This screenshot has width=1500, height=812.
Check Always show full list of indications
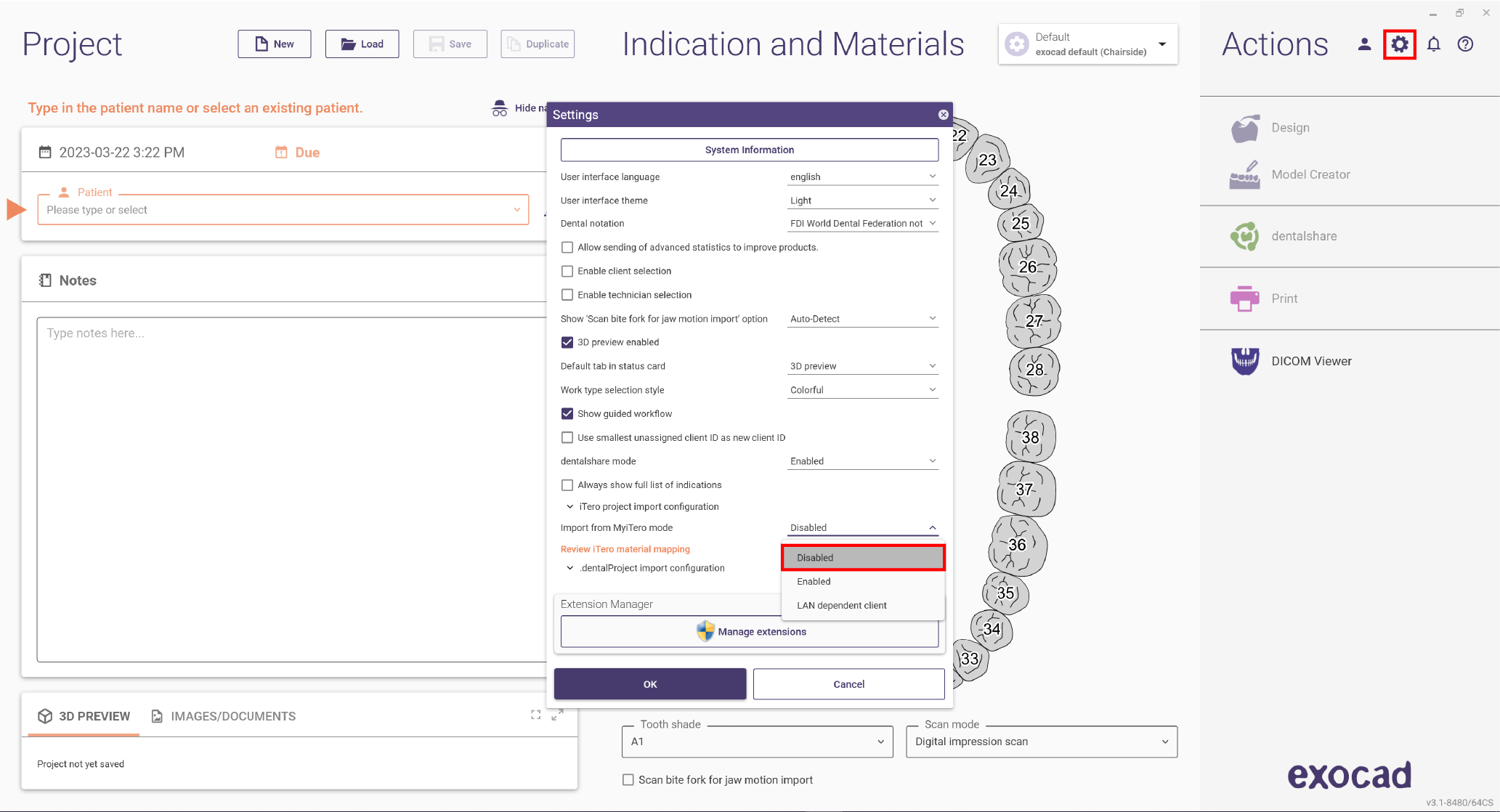[x=567, y=485]
